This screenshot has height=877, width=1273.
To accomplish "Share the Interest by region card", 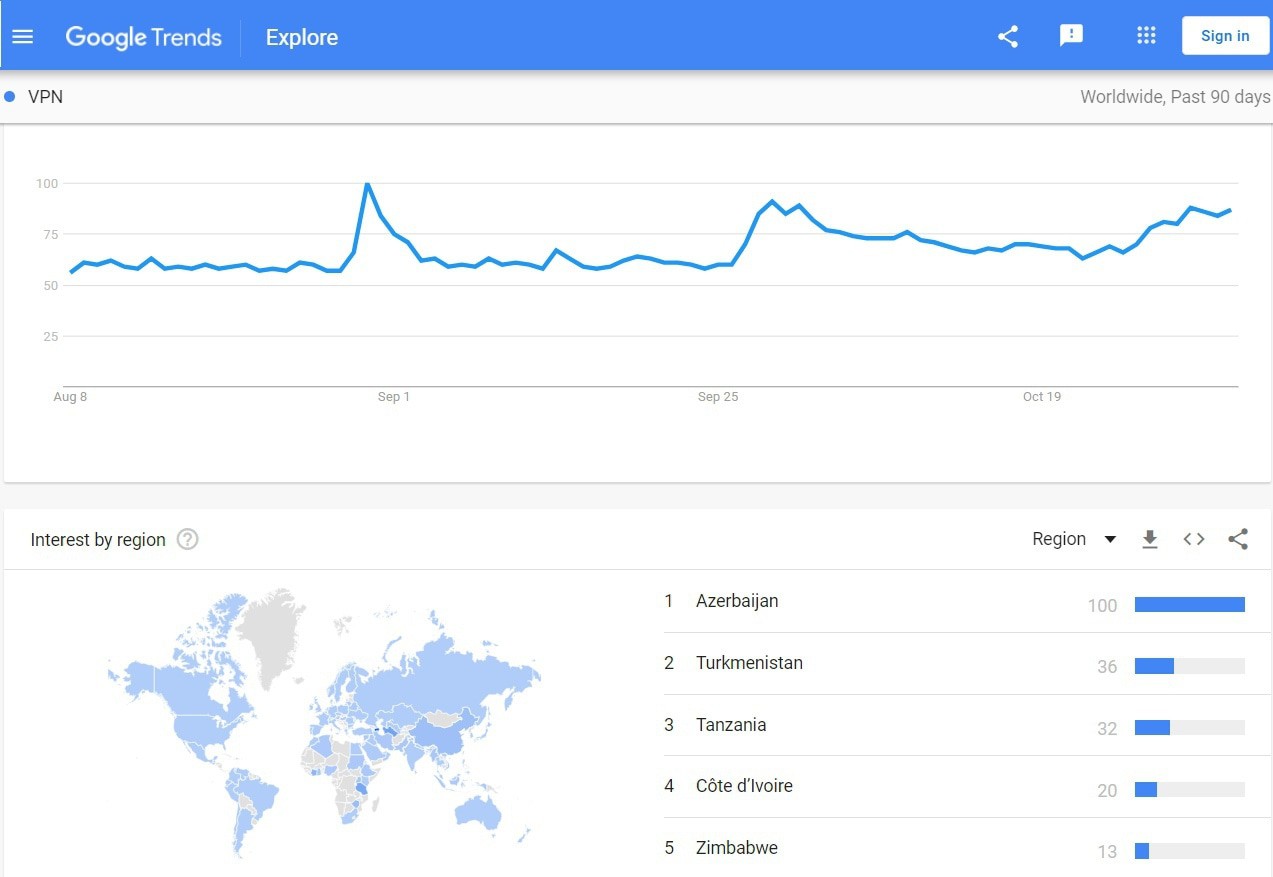I will [1238, 540].
